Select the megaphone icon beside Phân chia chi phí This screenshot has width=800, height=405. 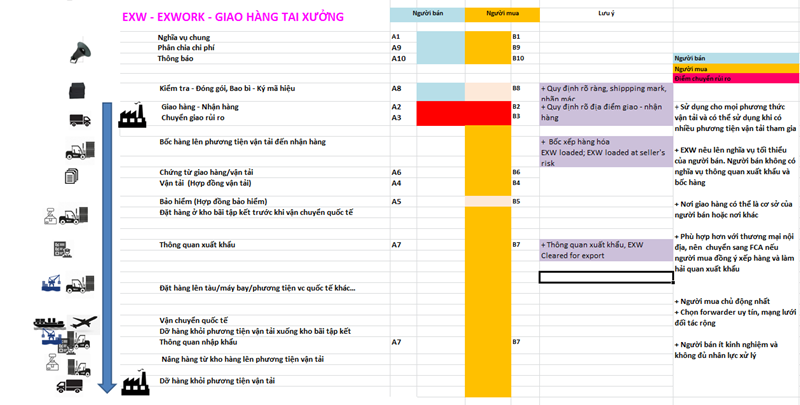80,52
